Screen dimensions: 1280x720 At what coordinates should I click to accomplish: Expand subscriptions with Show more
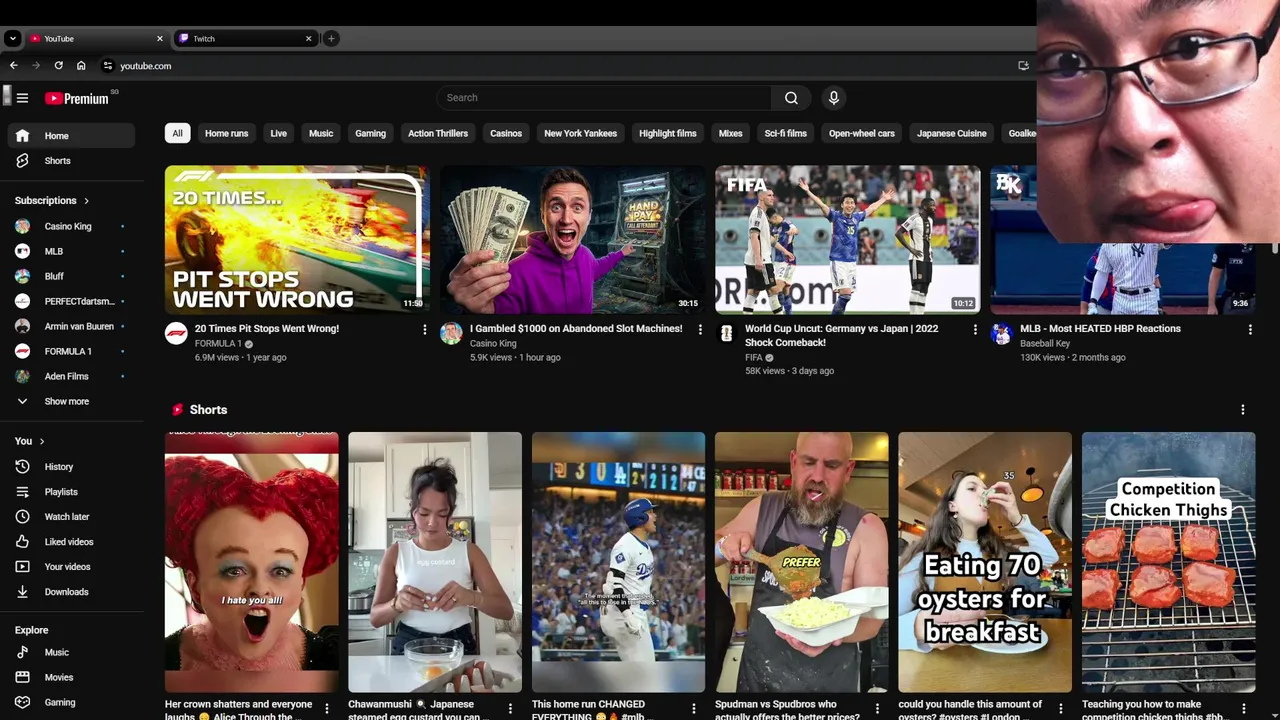[x=70, y=401]
